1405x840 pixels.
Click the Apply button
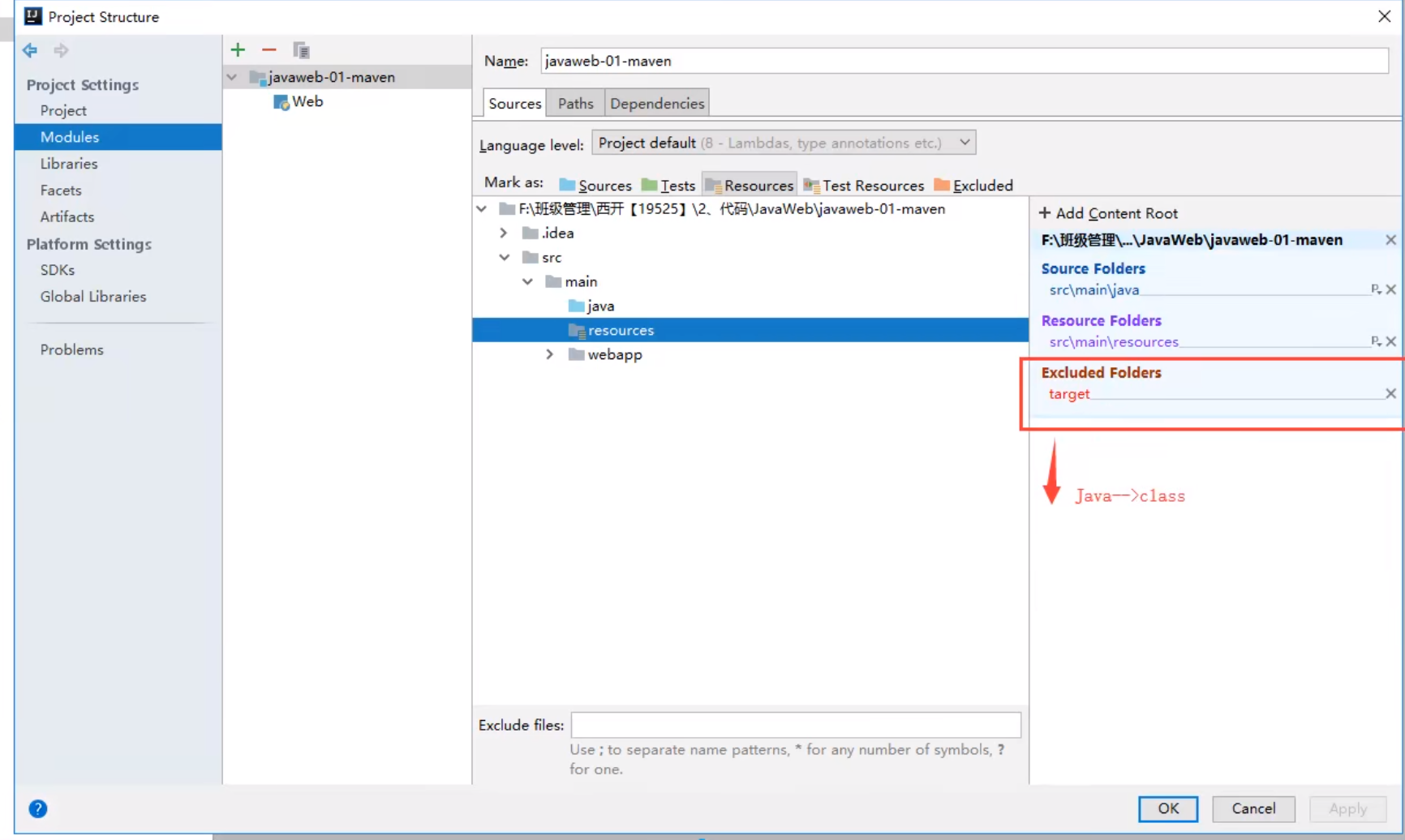tap(1347, 808)
